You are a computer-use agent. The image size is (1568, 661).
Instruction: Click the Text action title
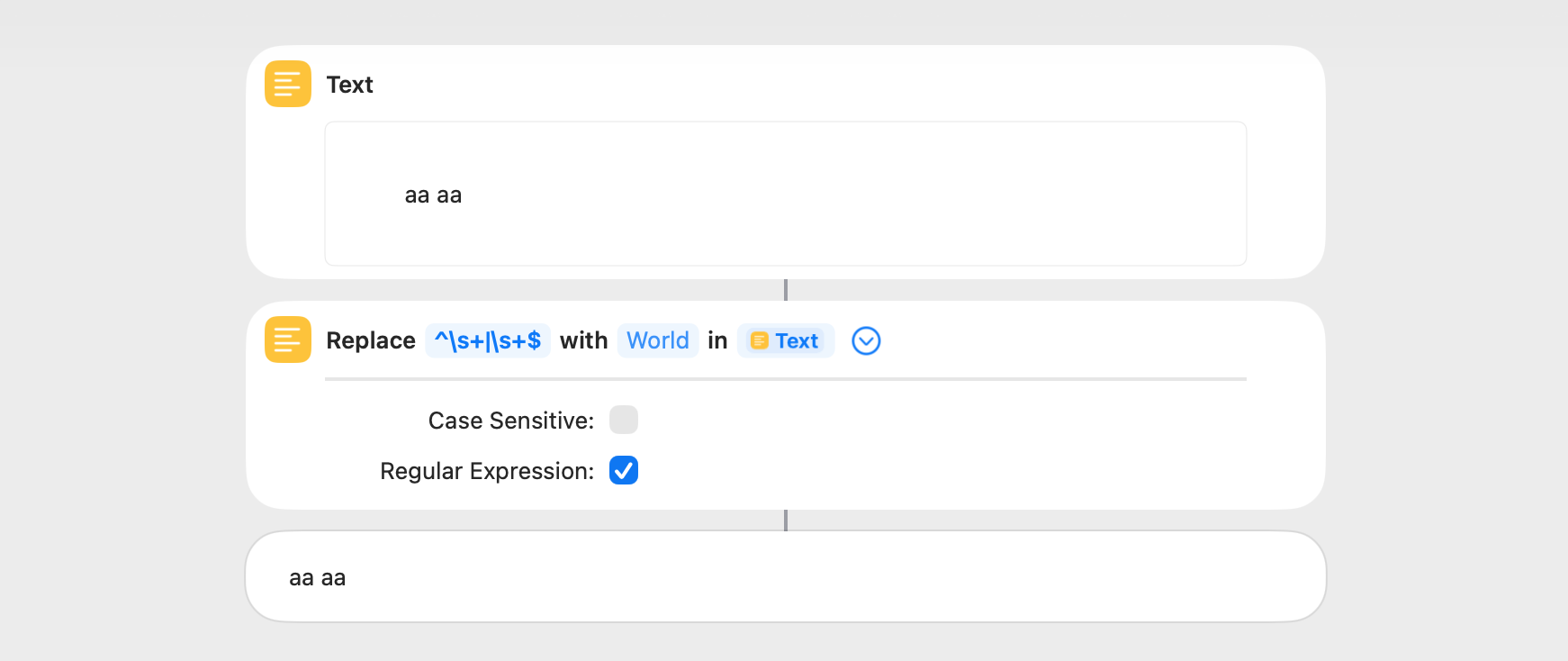349,85
